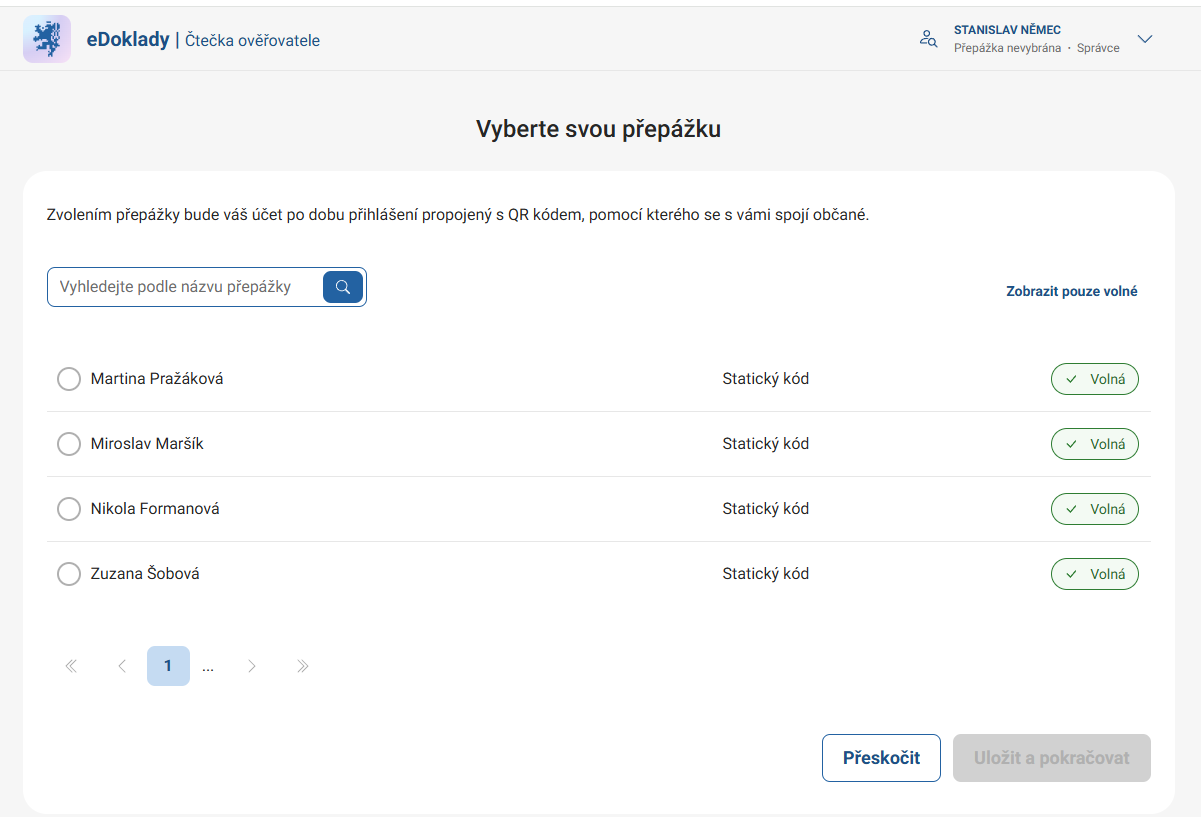Expand the Stanislav Němec account dropdown chevron

pos(1145,39)
